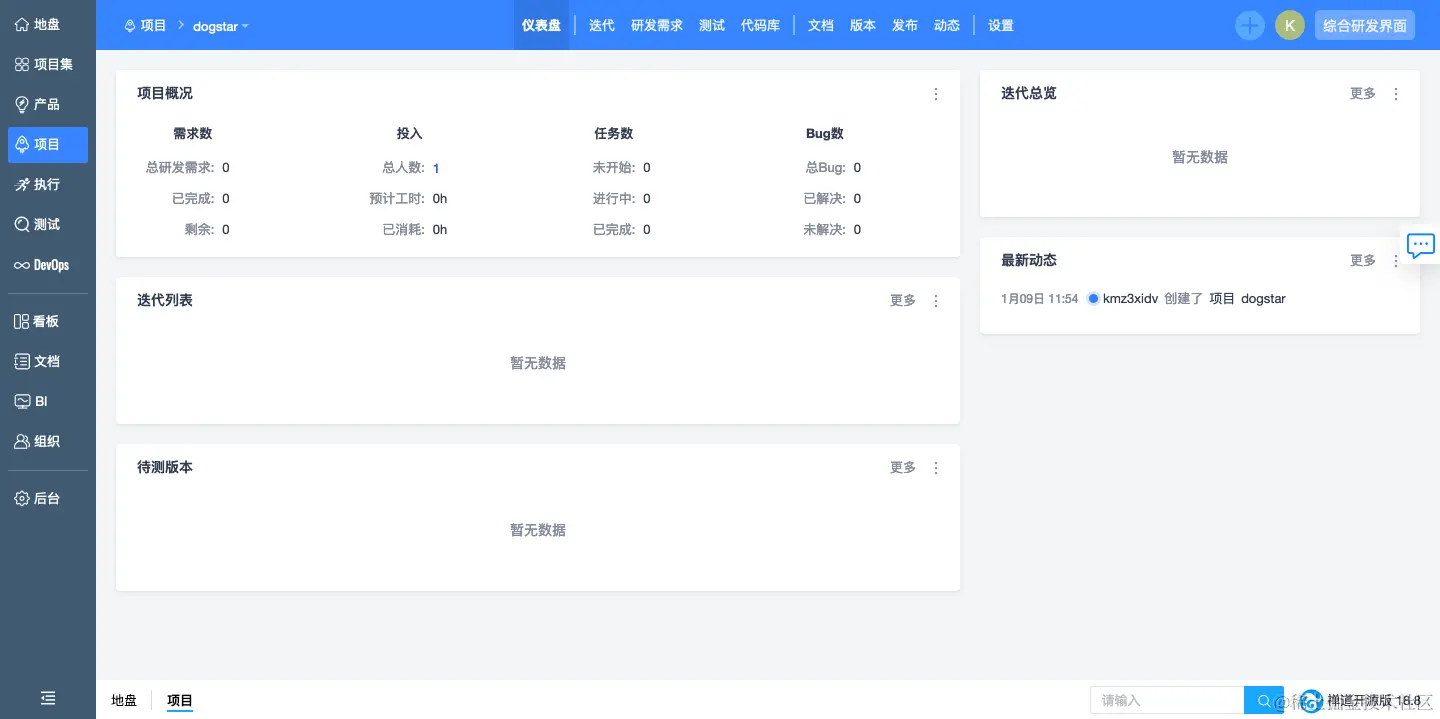This screenshot has width=1440, height=719.
Task: Click the 禅道开源版 18.8 version text
Action: click(1374, 701)
